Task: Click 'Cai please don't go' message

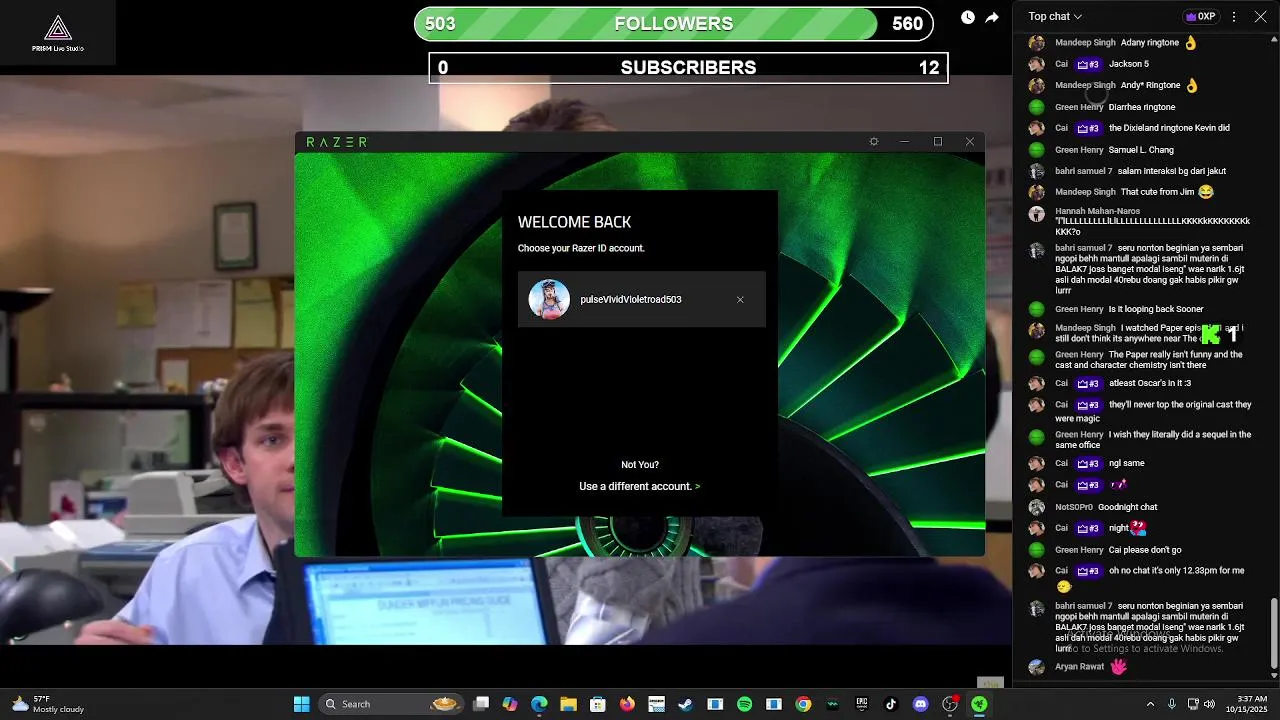Action: point(1145,550)
